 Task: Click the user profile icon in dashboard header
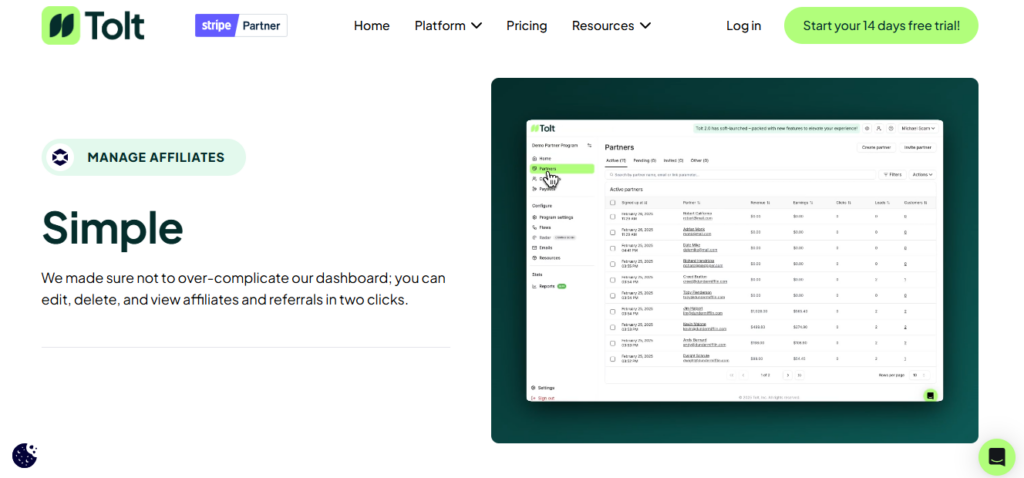(878, 129)
